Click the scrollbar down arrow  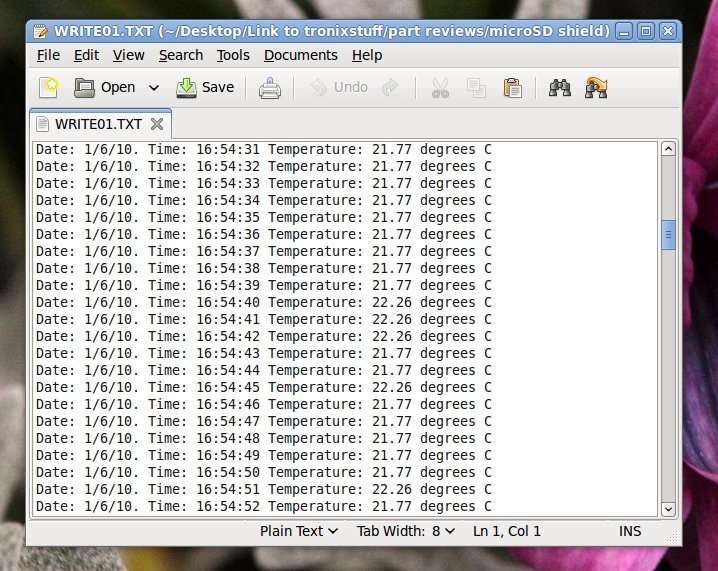pos(668,508)
